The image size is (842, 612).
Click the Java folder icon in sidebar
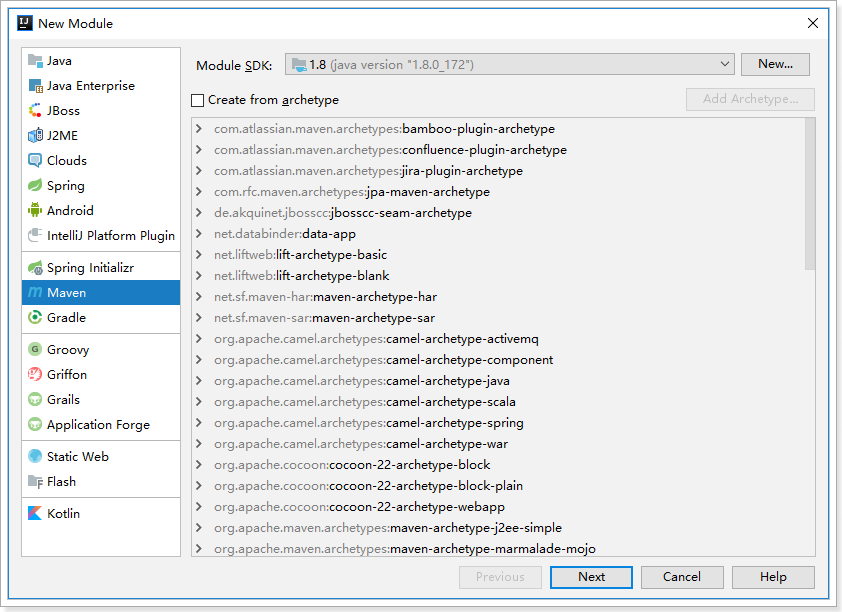(x=35, y=61)
